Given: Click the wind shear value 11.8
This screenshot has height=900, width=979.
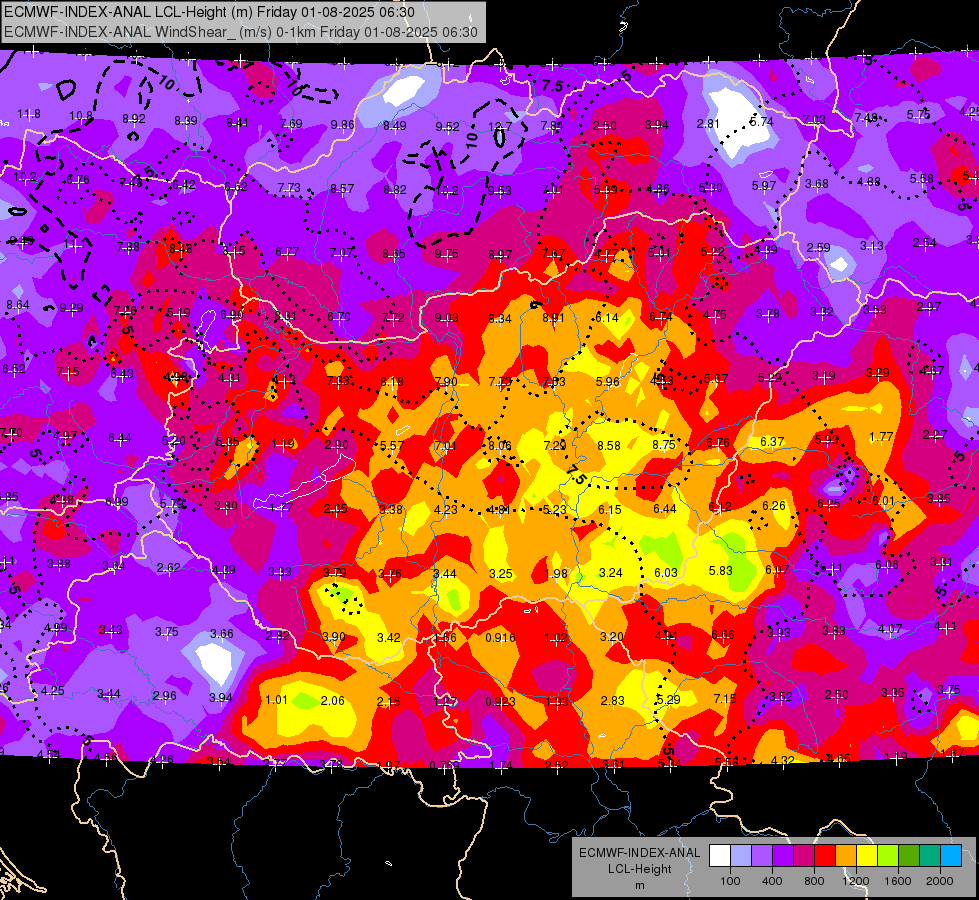Looking at the screenshot, I should (29, 114).
